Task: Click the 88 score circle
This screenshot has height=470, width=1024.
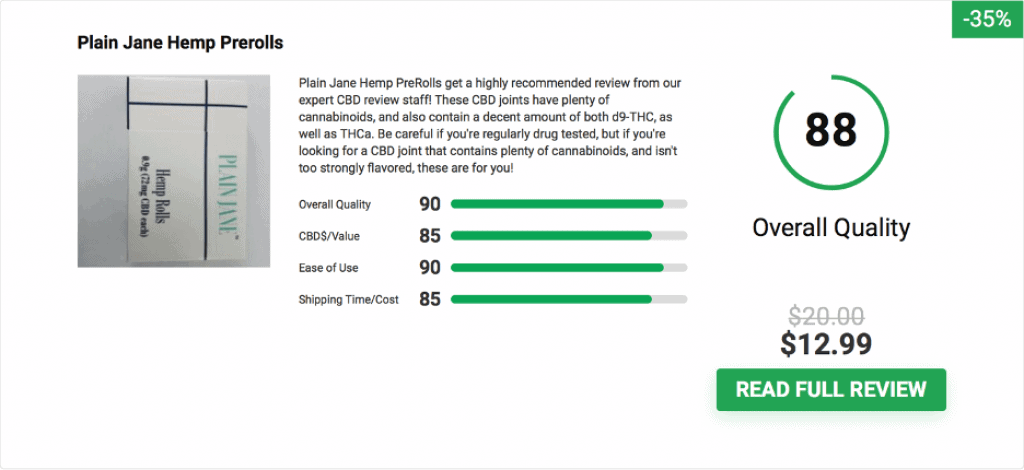Action: click(831, 133)
